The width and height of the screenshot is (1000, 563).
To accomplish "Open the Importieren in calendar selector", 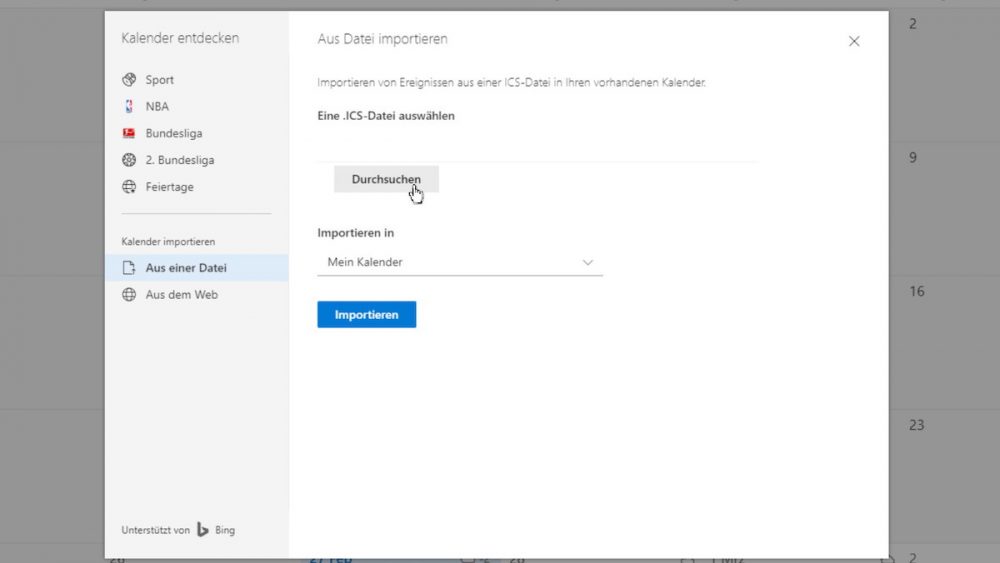I will (x=460, y=262).
